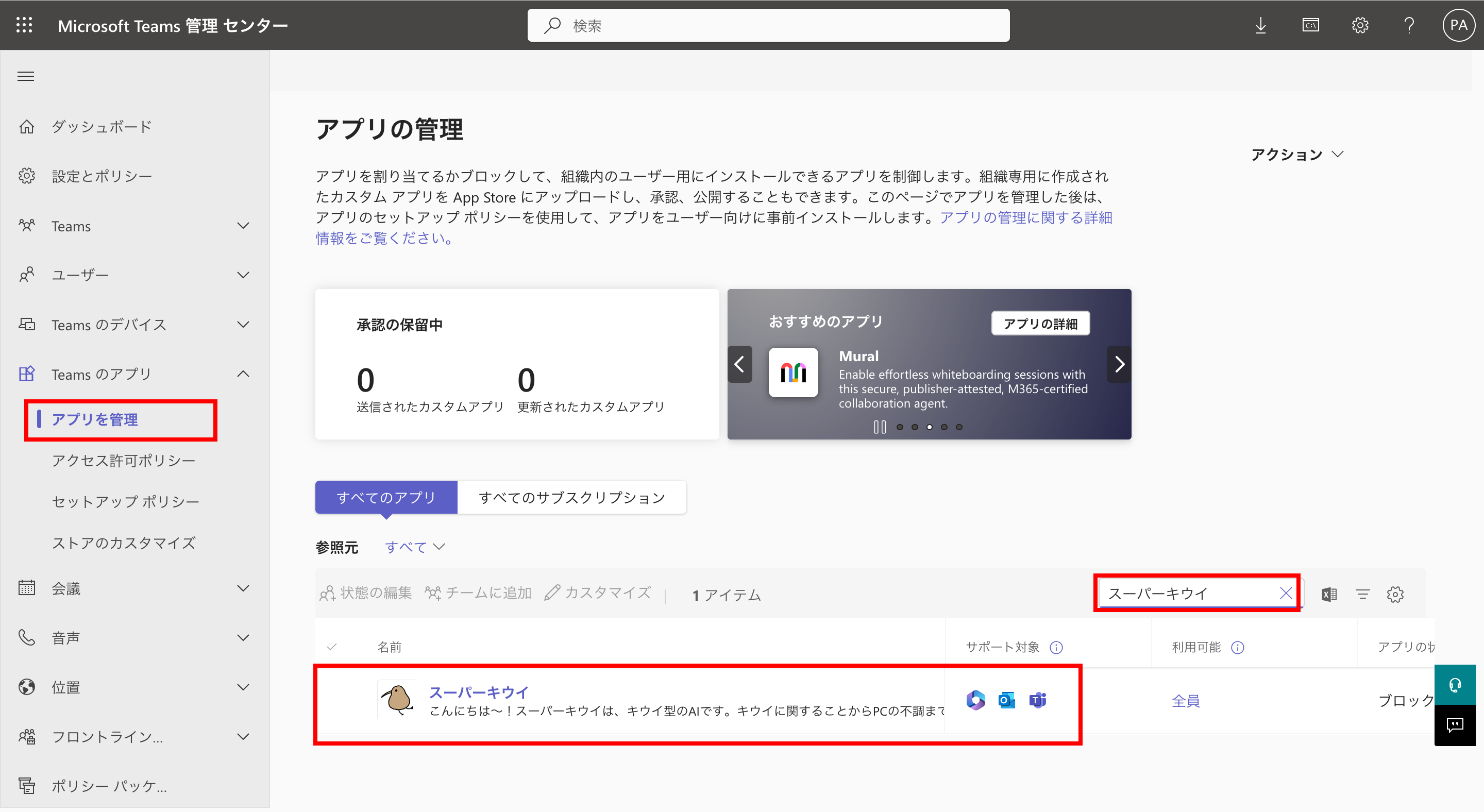Jump to the first carousel dot

click(x=900, y=427)
